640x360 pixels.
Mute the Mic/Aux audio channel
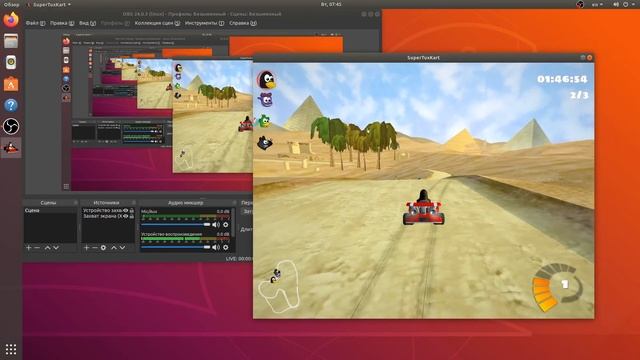click(x=216, y=224)
